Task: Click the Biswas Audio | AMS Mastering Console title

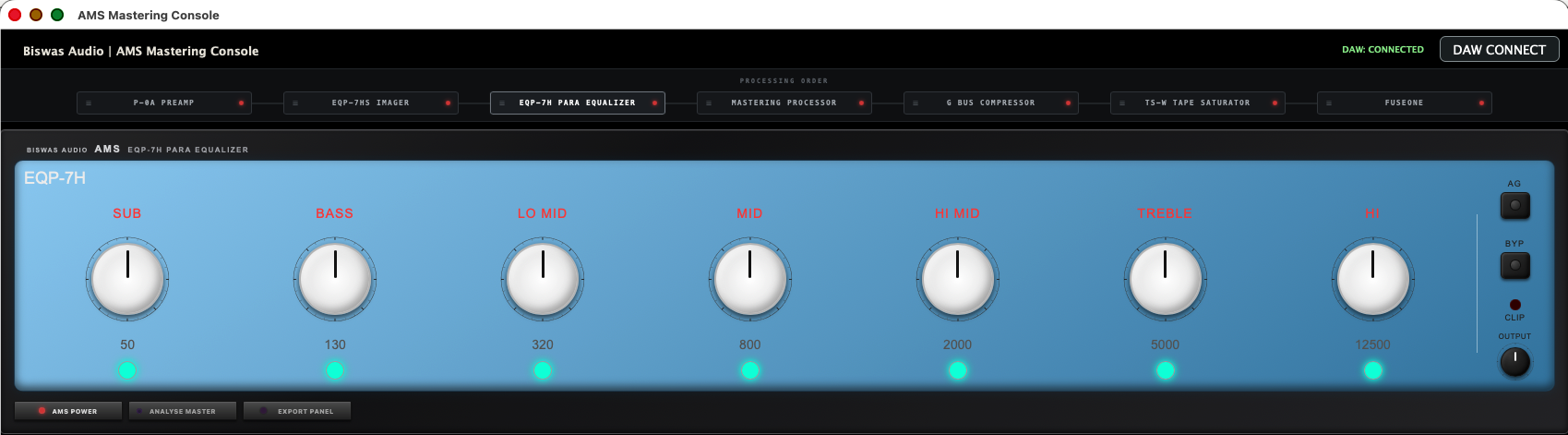Action: 141,51
